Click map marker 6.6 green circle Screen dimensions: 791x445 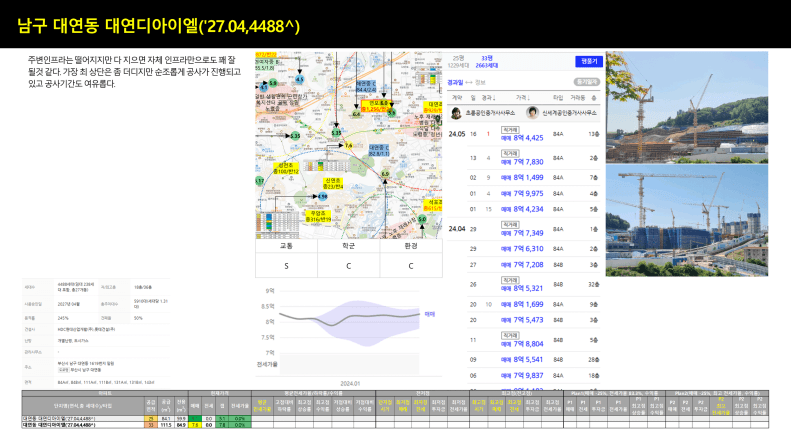[x=356, y=114]
